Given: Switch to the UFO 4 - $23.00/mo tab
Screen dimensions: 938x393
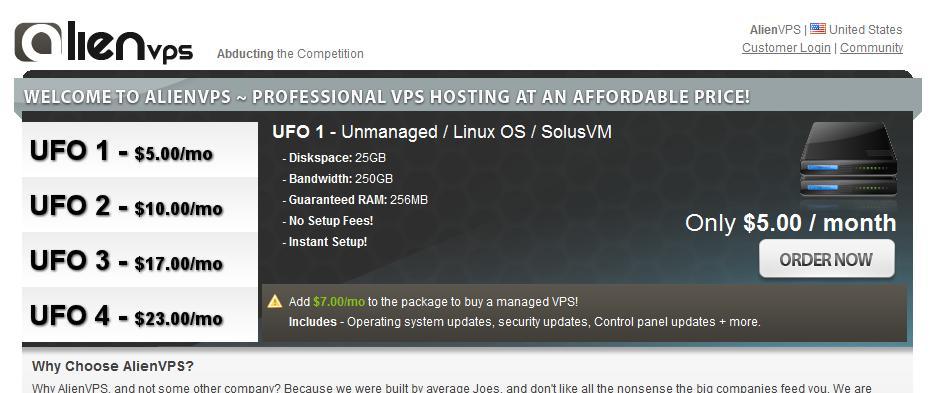Looking at the screenshot, I should tap(140, 315).
